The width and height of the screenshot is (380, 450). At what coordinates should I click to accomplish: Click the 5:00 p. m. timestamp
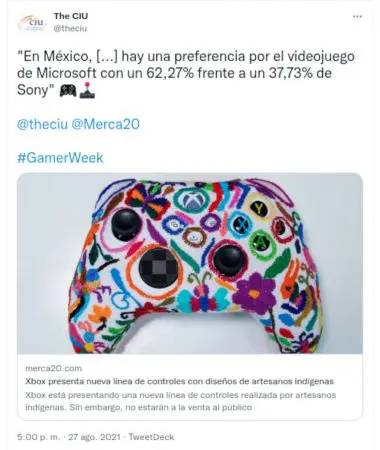(39, 437)
